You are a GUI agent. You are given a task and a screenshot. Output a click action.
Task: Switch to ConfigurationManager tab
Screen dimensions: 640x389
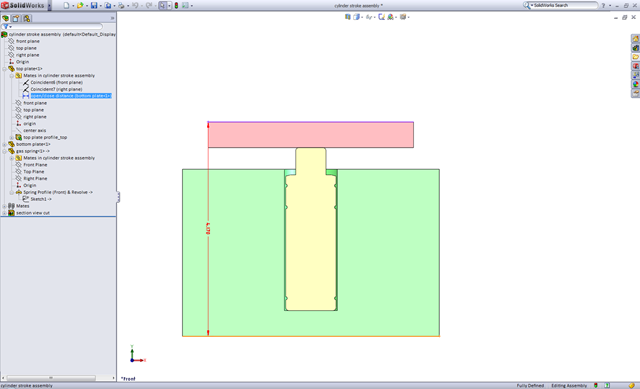27,18
